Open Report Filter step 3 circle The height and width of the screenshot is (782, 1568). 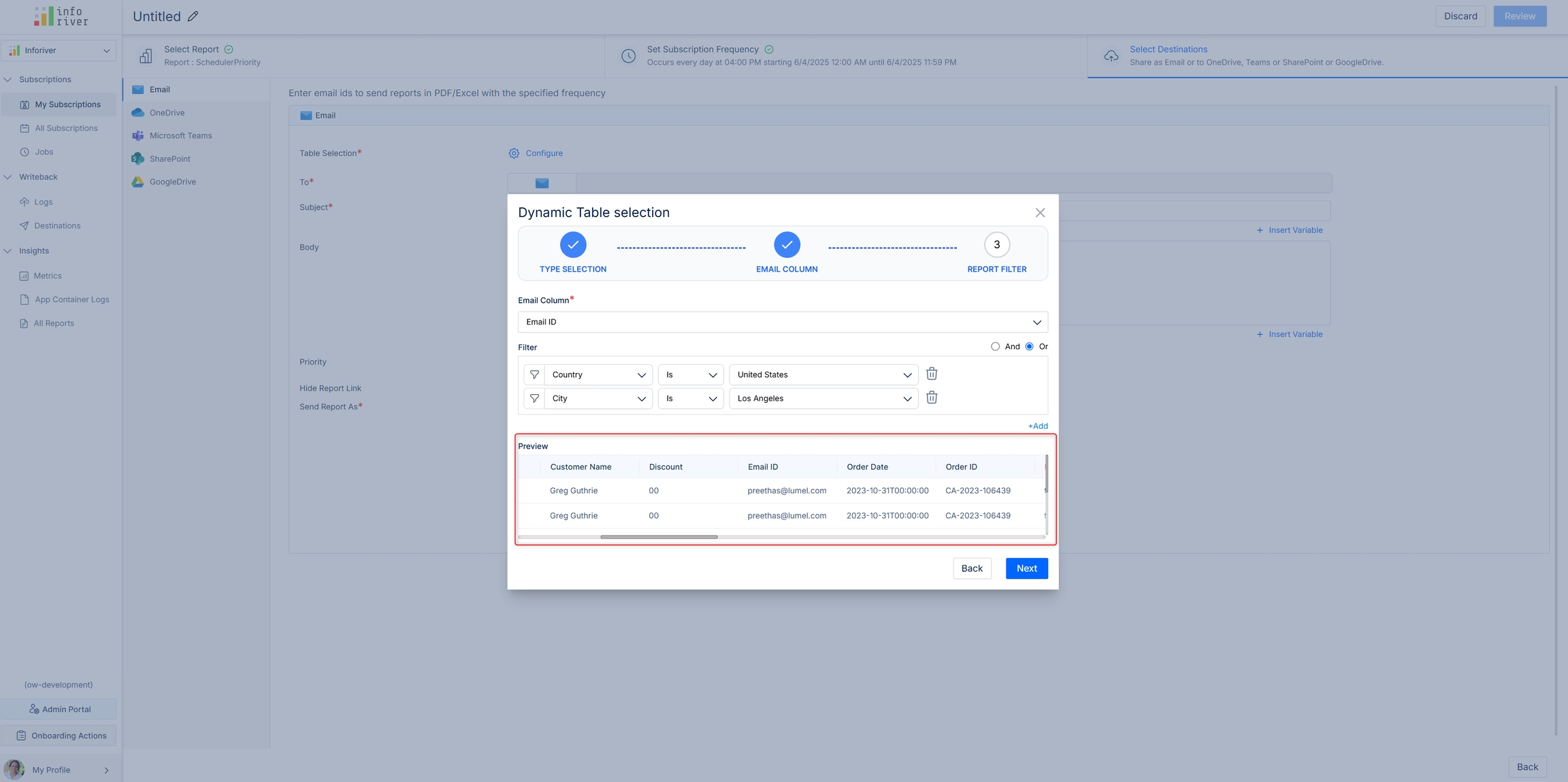[996, 244]
